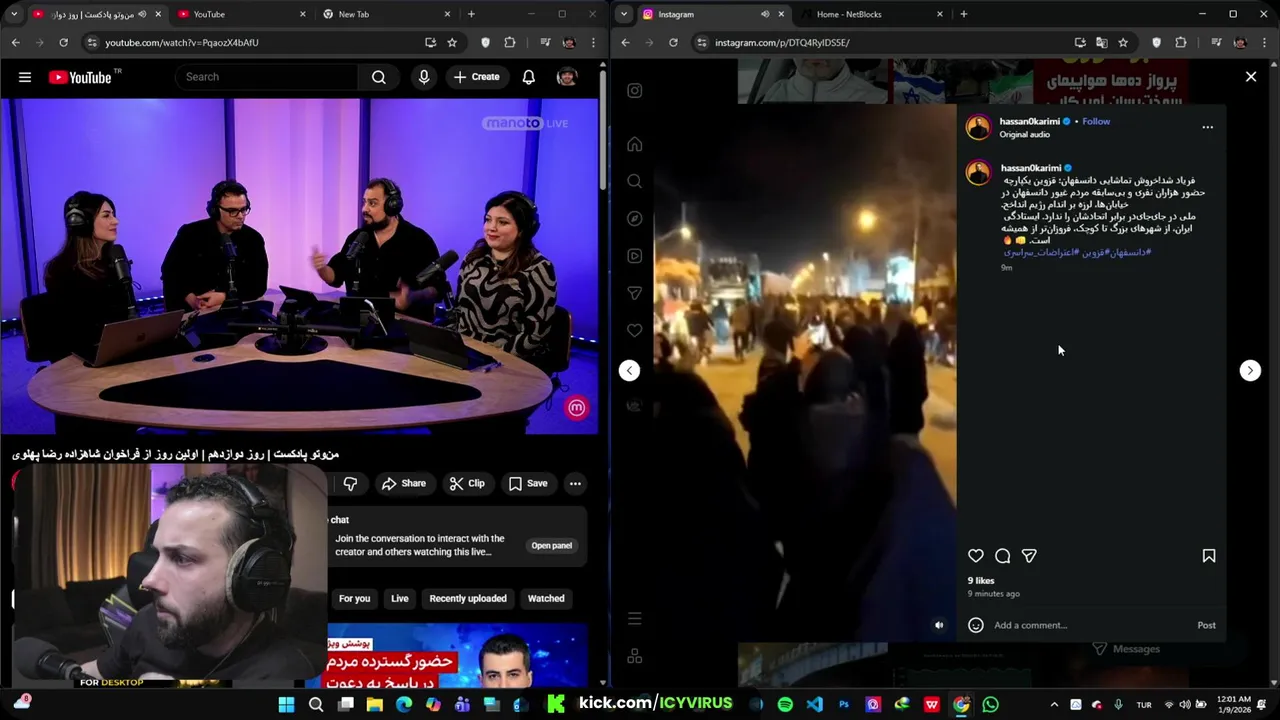
Task: Select the Watched filter chip
Action: tap(546, 598)
